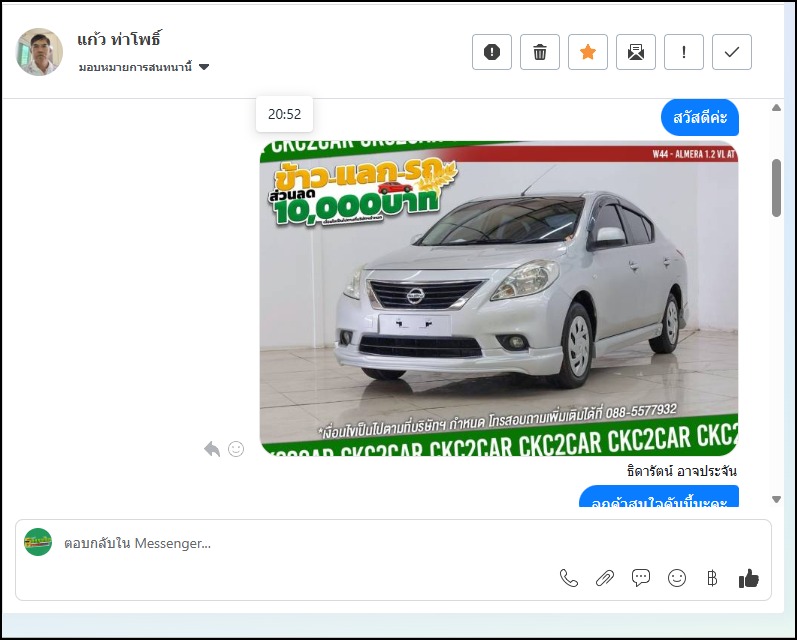This screenshot has width=797, height=640.
Task: Open emoji picker in reply box
Action: point(677,578)
